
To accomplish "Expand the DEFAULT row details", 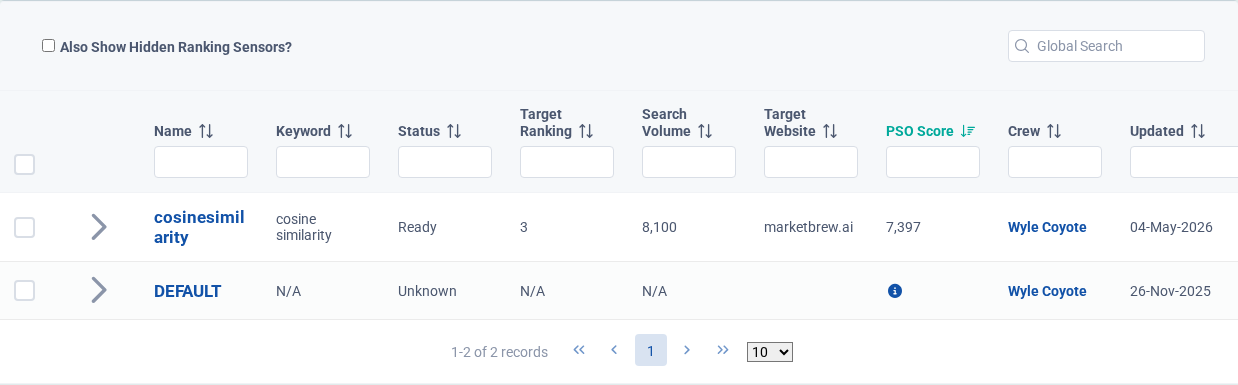I will [98, 291].
